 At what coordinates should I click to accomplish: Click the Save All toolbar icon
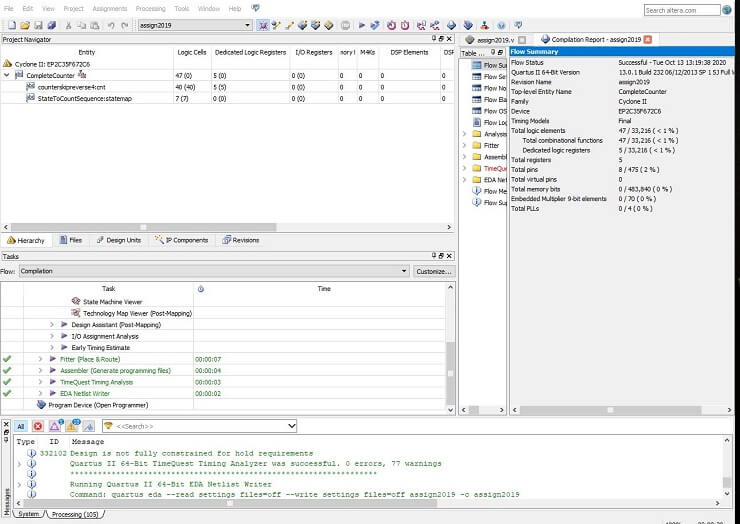point(52,25)
